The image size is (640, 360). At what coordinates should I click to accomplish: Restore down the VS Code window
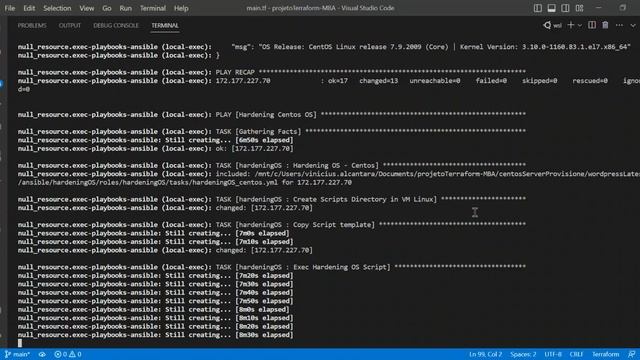622,8
